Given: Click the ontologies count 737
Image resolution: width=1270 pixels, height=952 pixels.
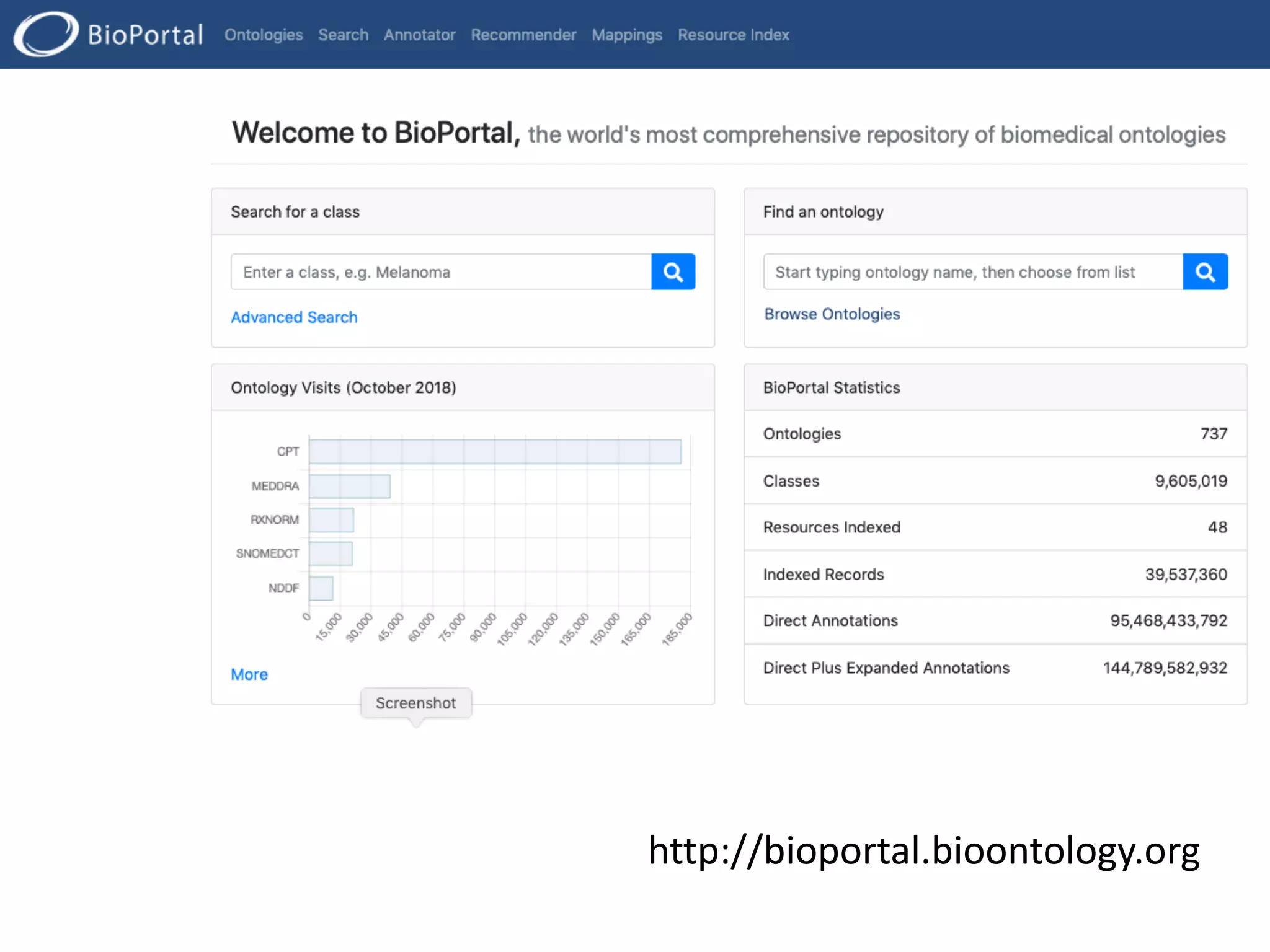Looking at the screenshot, I should click(1214, 434).
